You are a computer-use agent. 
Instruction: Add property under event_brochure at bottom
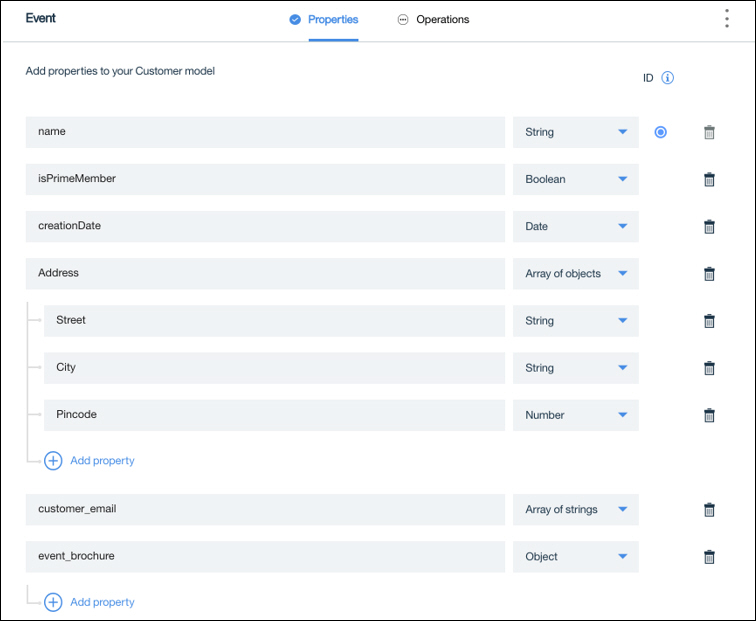pos(89,602)
